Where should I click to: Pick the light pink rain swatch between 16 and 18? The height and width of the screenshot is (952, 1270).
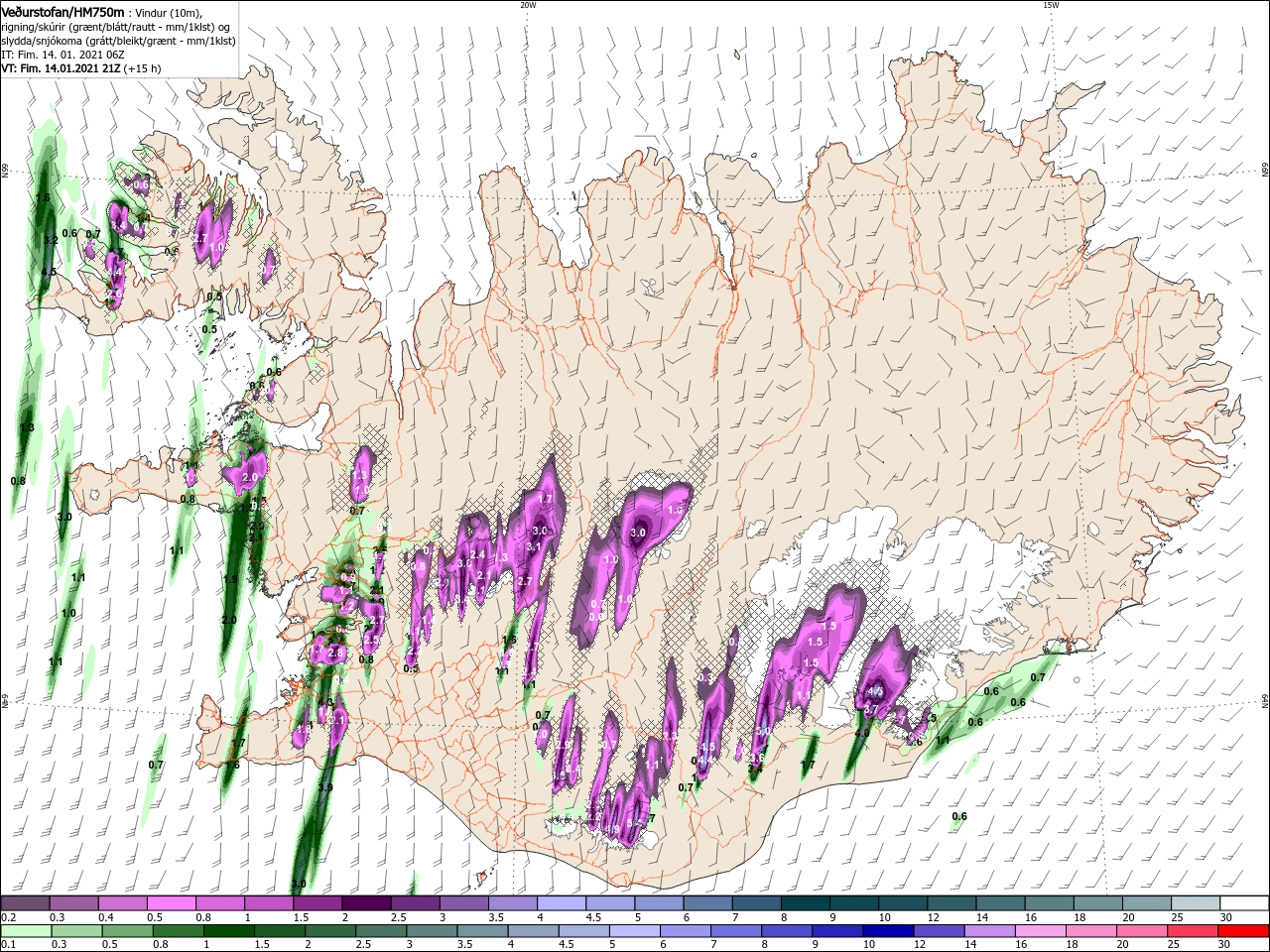tap(1039, 931)
